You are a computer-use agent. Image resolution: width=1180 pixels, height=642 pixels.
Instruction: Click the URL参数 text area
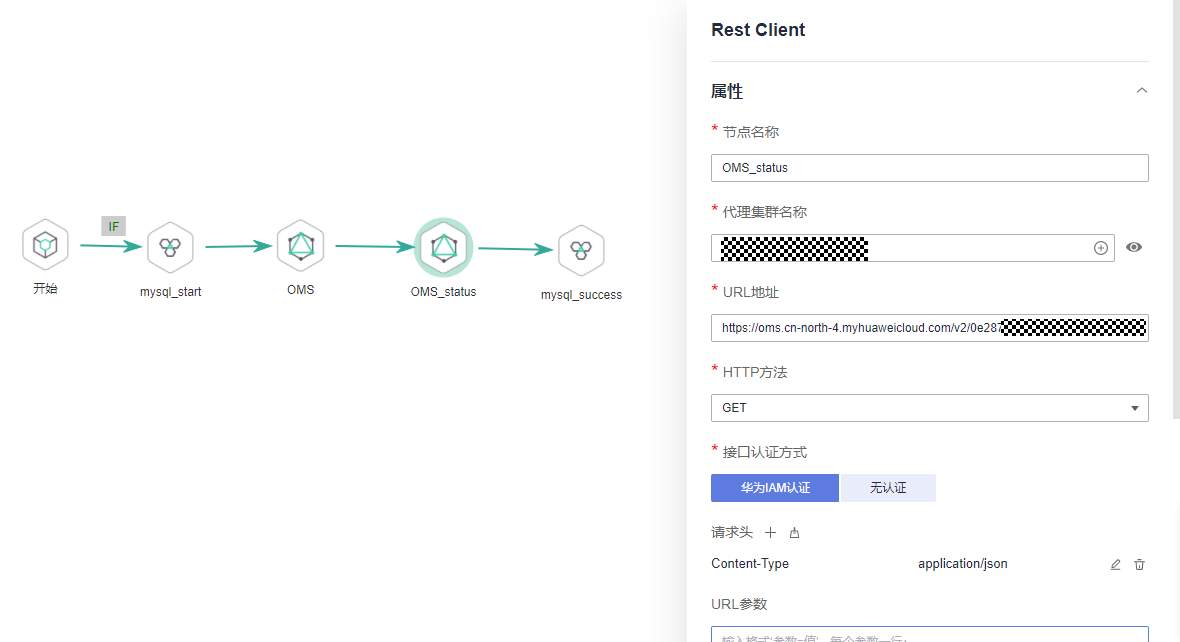coord(929,634)
